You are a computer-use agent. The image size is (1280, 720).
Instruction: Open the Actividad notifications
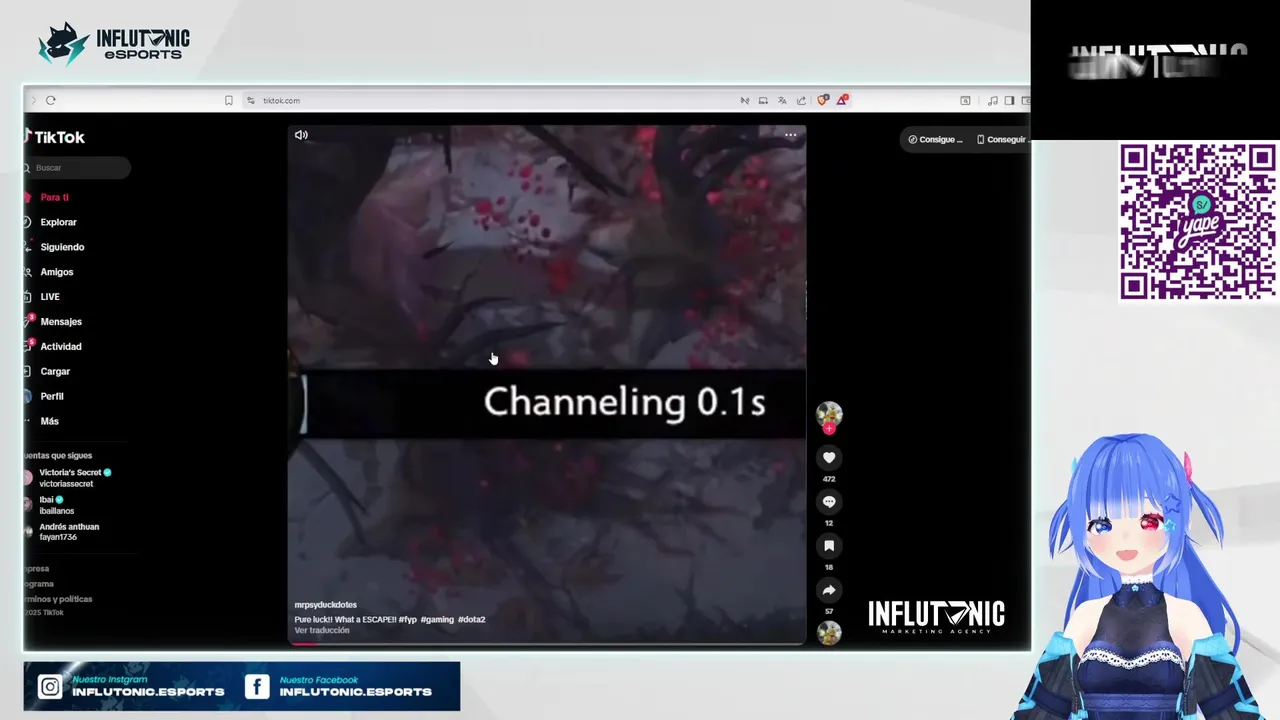[x=60, y=347]
